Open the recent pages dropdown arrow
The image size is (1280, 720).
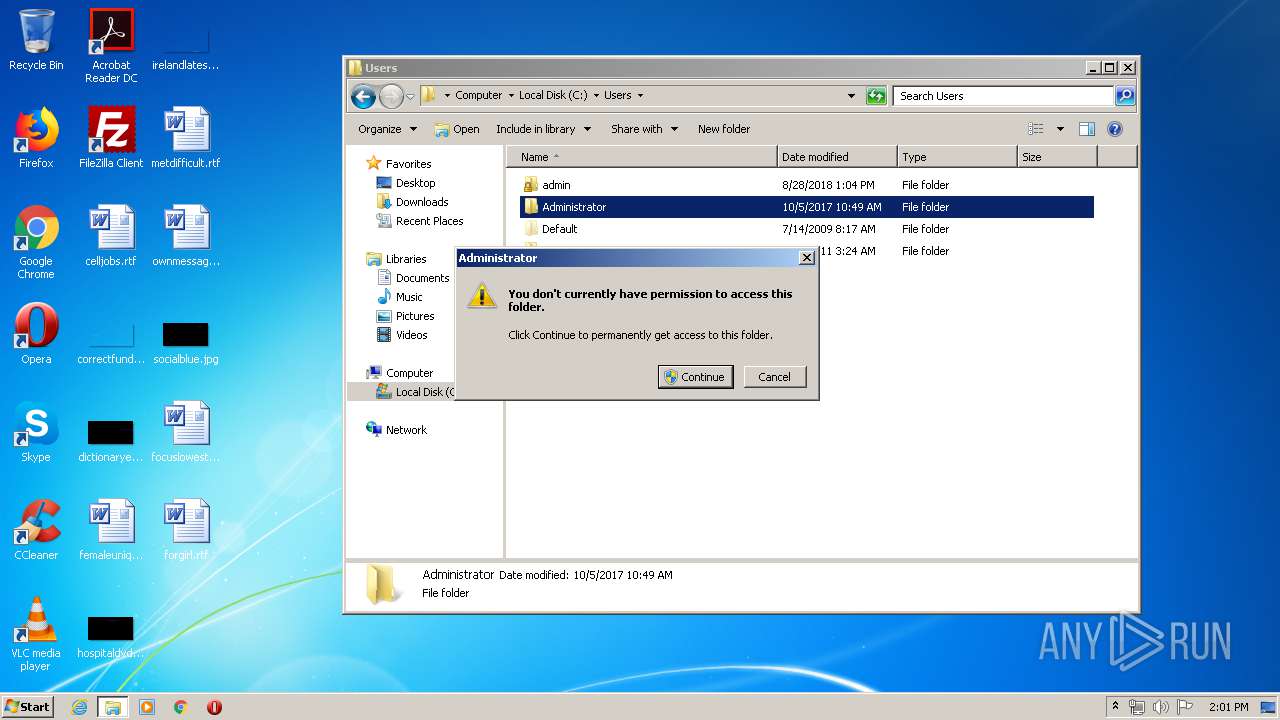(x=410, y=97)
